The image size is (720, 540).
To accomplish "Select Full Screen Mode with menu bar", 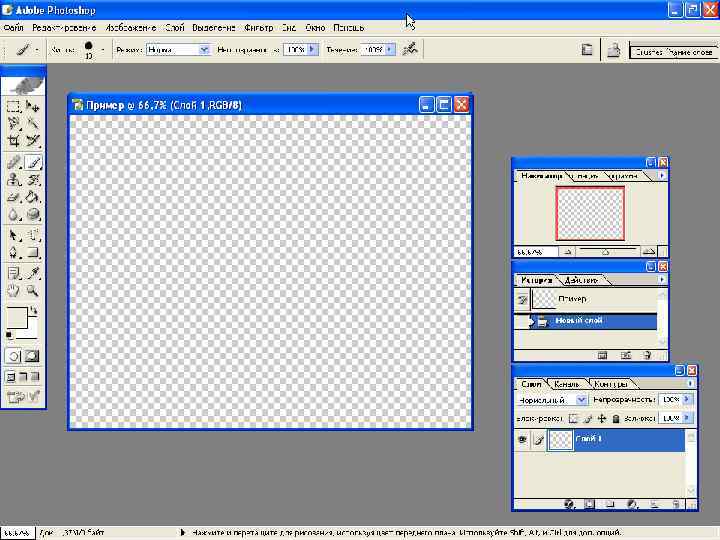I will pos(23,377).
